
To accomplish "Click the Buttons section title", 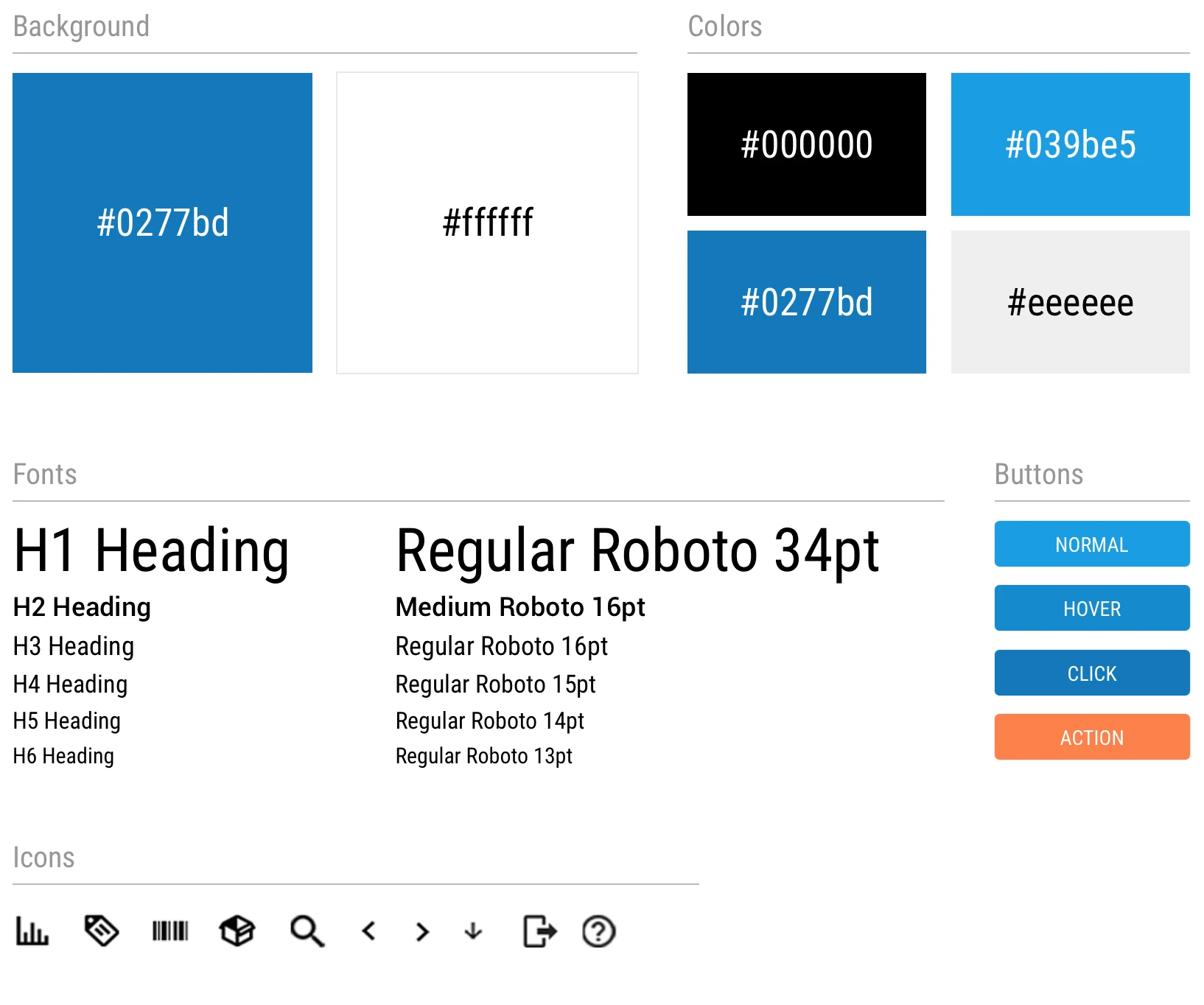I will click(1039, 475).
